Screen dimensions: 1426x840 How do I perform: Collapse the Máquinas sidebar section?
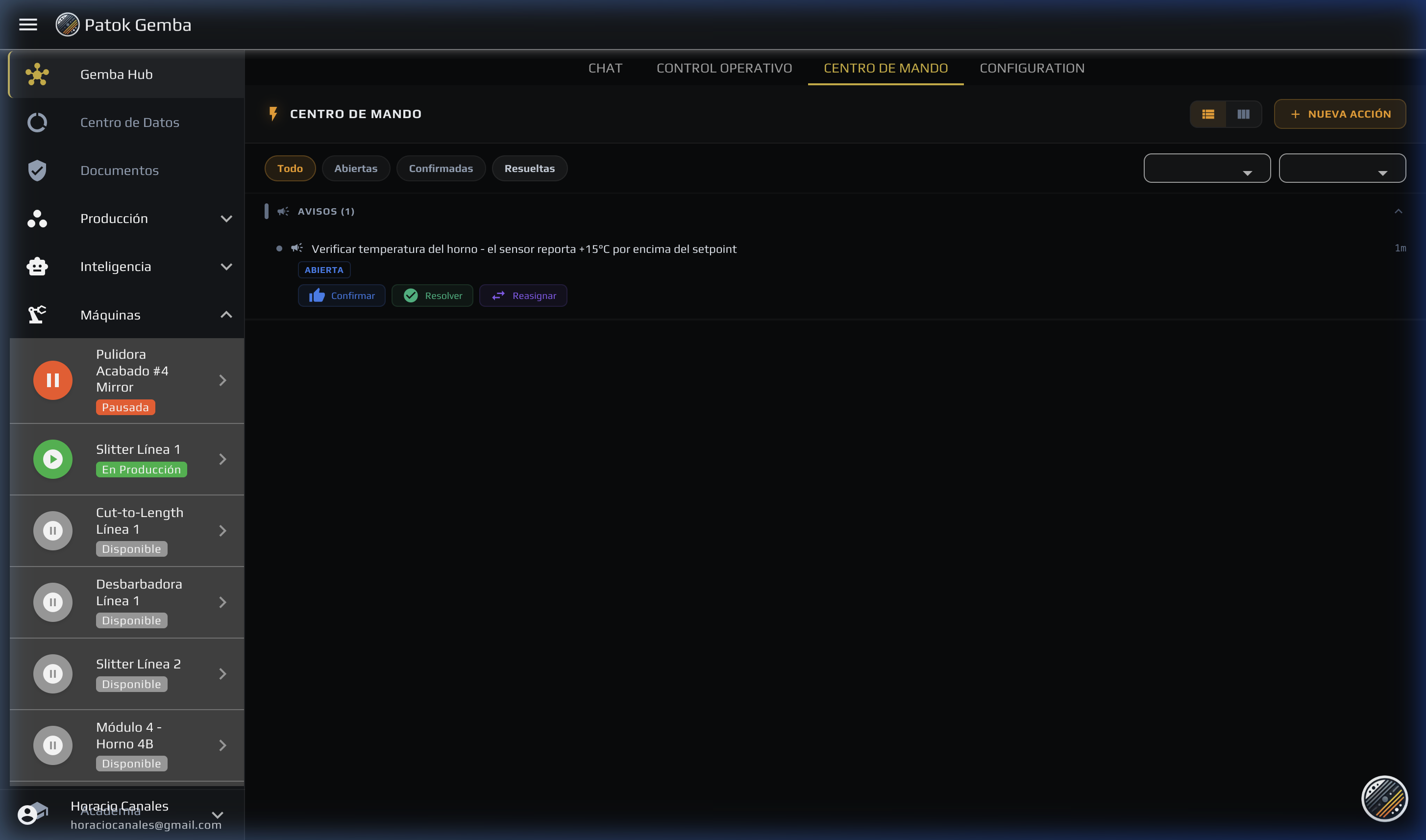tap(226, 315)
